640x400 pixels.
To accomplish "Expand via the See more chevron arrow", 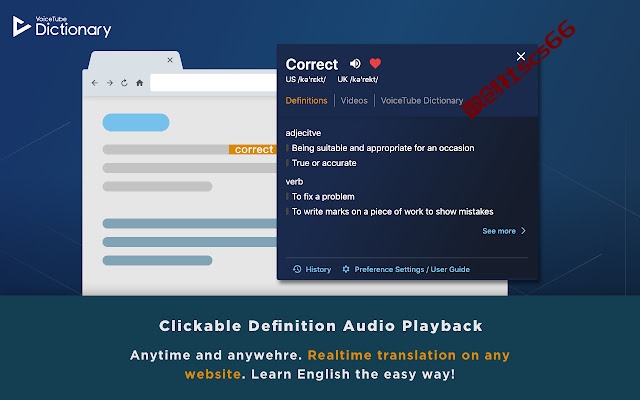I will 523,231.
